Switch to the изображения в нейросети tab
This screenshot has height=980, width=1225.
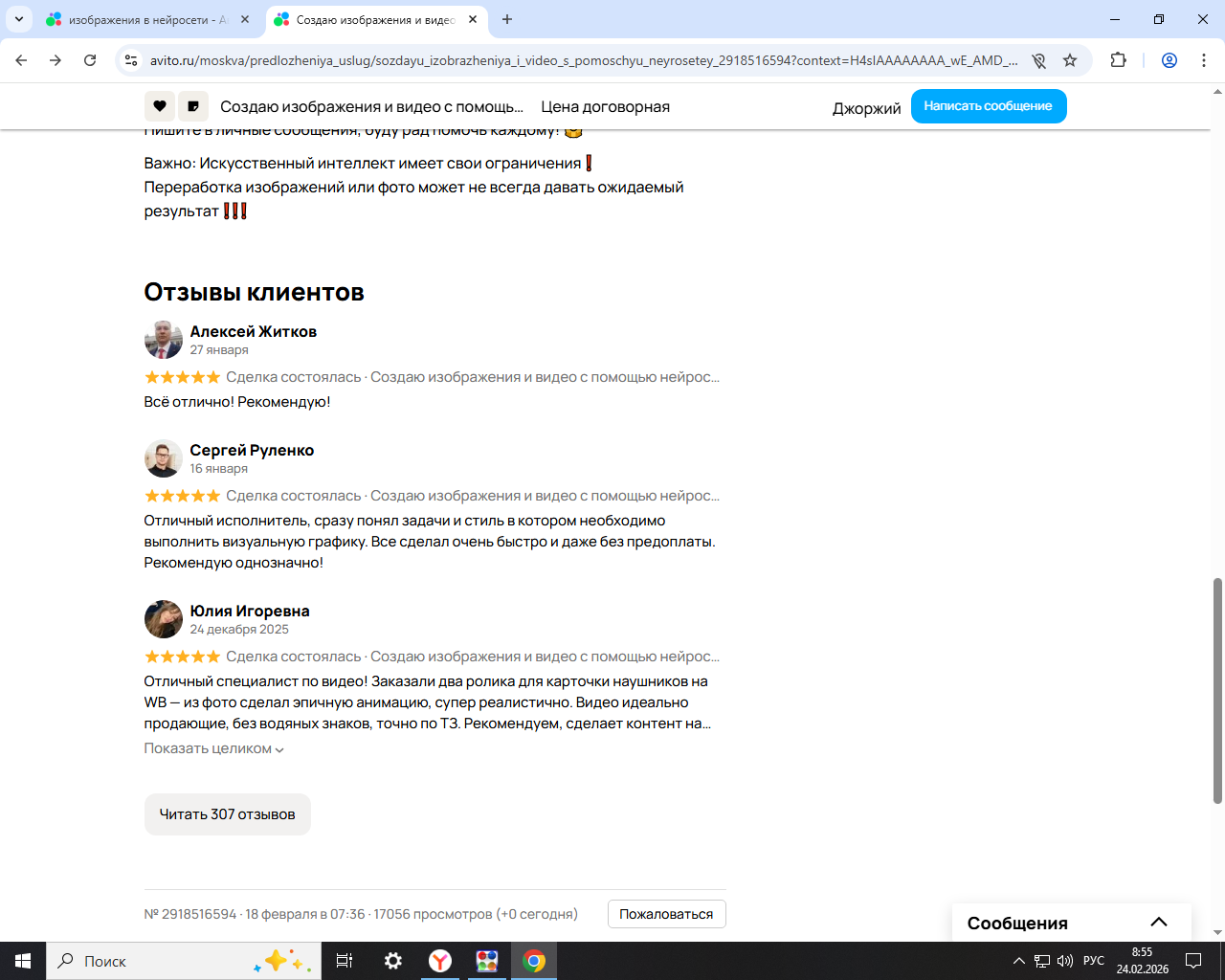tap(148, 19)
